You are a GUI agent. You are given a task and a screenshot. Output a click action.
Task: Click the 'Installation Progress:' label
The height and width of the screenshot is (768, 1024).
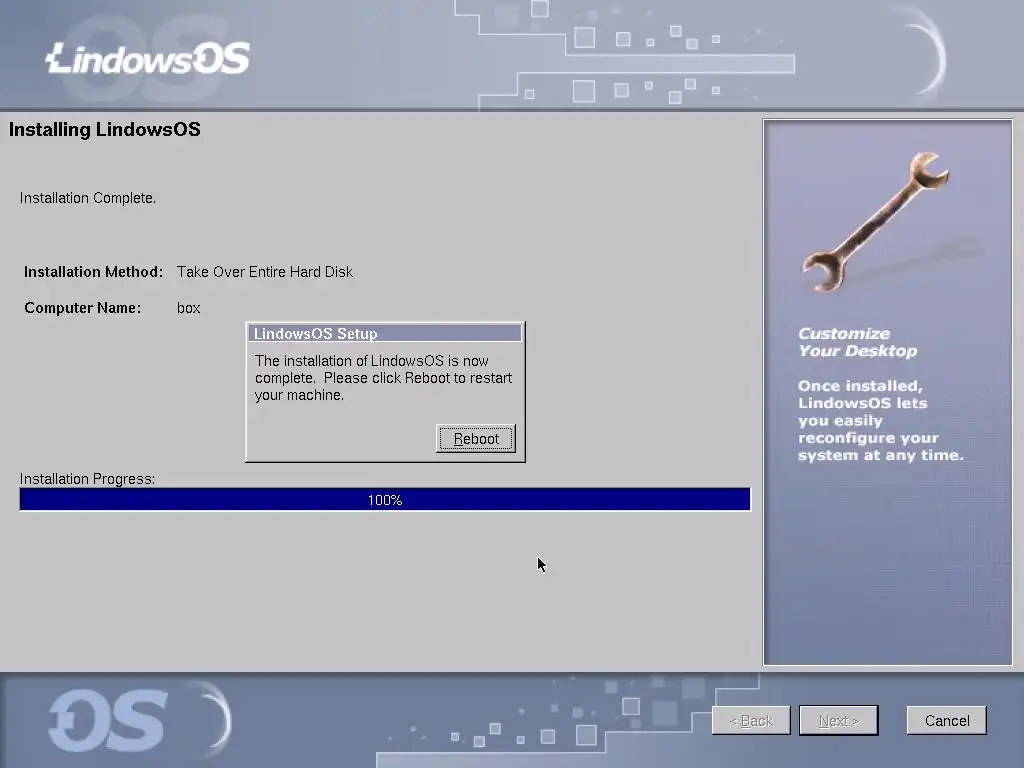tap(88, 479)
